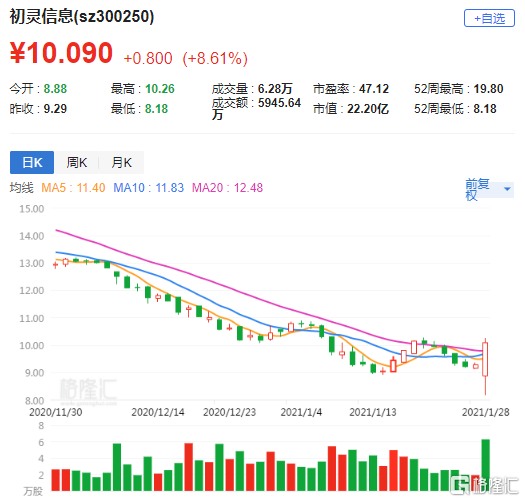Click the current price ¥10.090
Viewport: 525px width, 502px height.
(61, 53)
